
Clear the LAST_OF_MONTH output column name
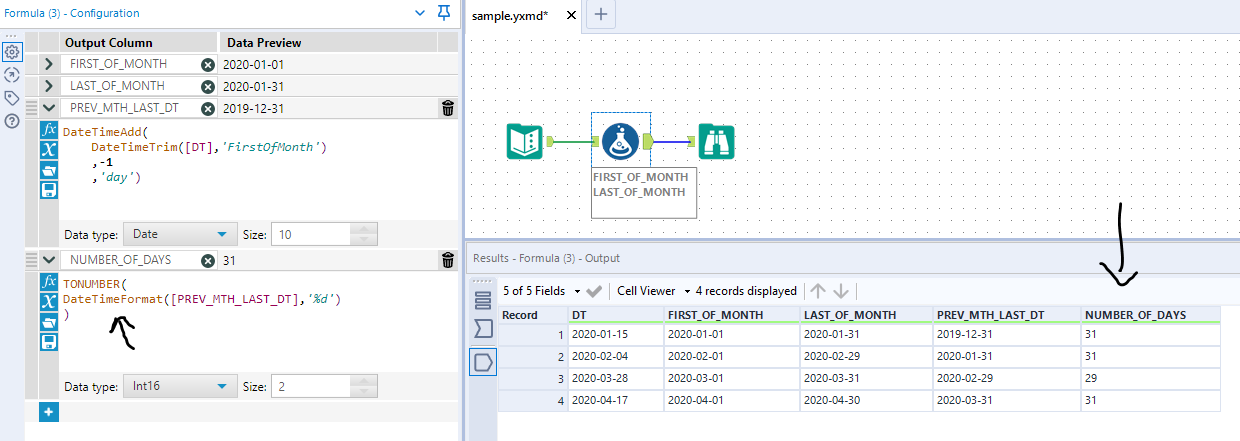207,86
